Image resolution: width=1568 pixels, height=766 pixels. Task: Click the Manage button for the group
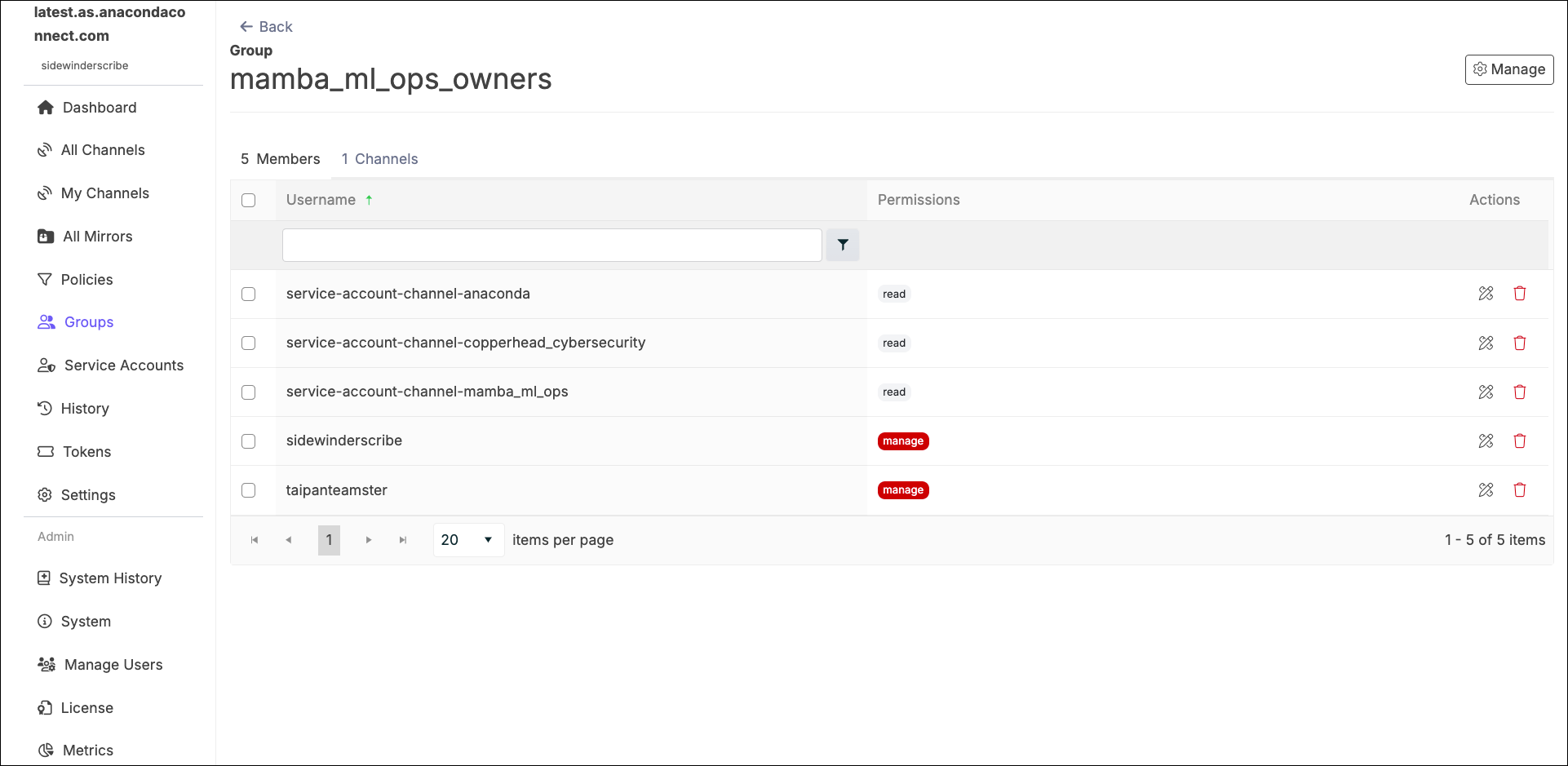[1509, 69]
